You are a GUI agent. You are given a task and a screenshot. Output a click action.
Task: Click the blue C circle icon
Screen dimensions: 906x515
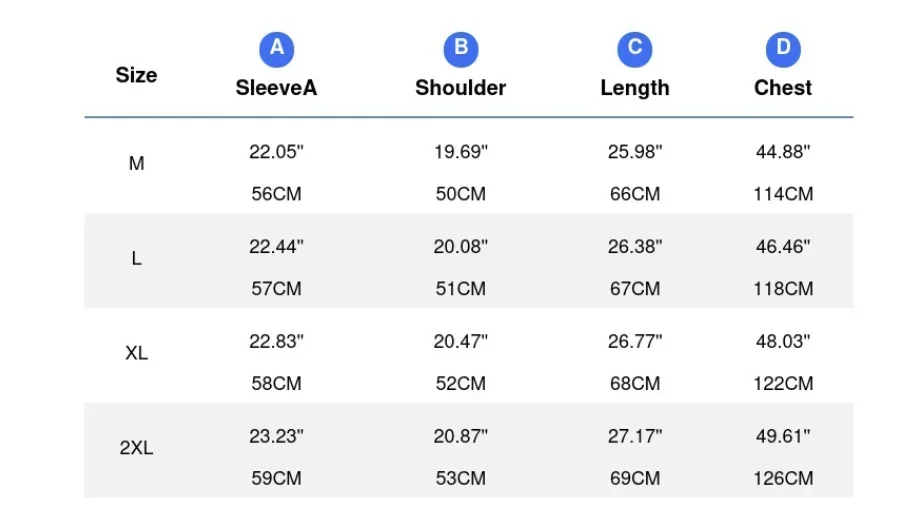(x=634, y=49)
